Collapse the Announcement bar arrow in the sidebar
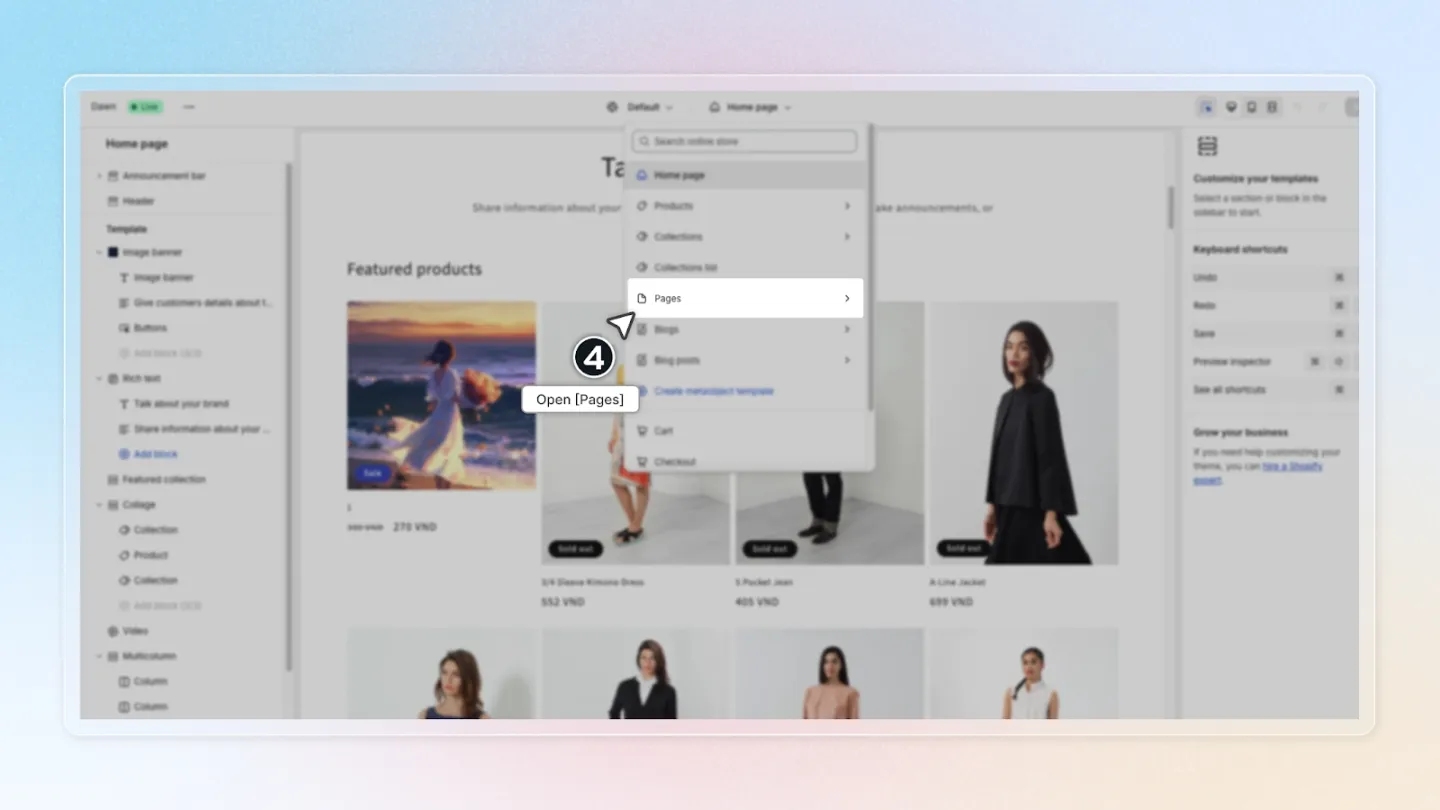Viewport: 1440px width, 810px height. (99, 176)
